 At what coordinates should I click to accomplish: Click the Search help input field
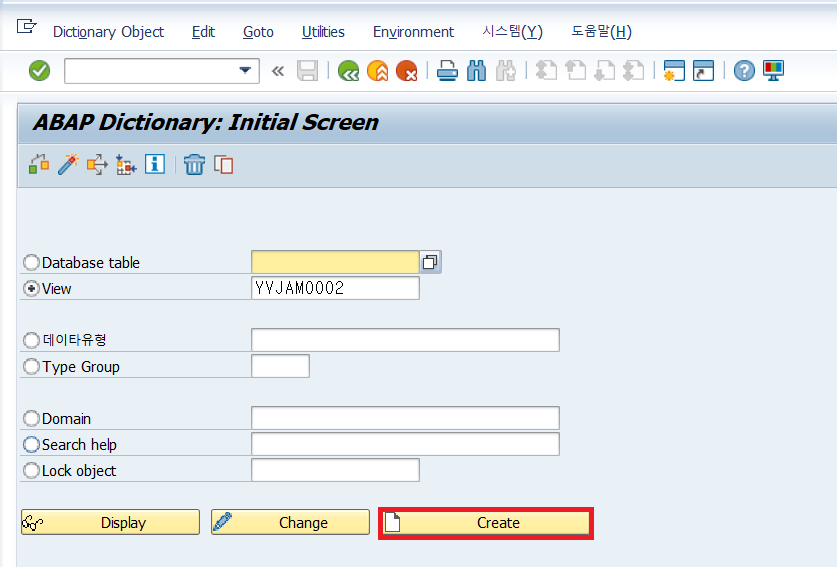tap(405, 444)
